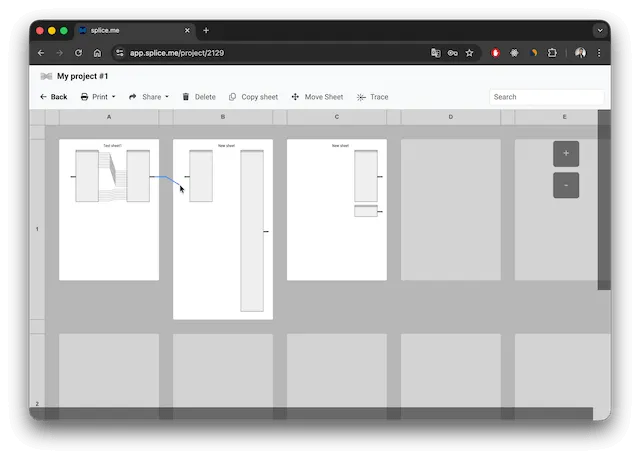Click the browser forward arrow
This screenshot has width=640, height=459.
click(60, 53)
